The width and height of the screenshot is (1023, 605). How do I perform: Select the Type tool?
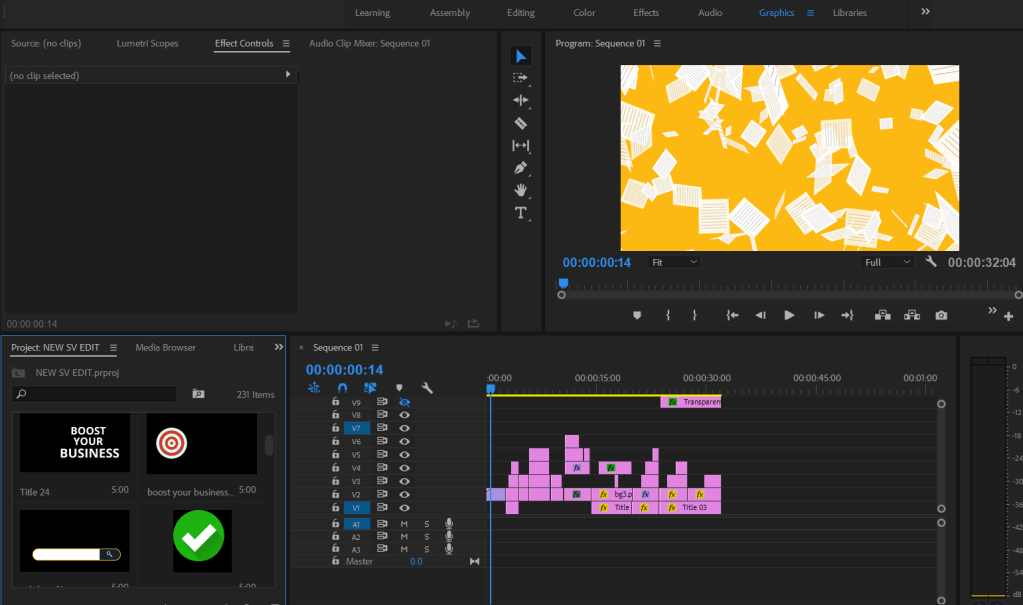click(520, 213)
